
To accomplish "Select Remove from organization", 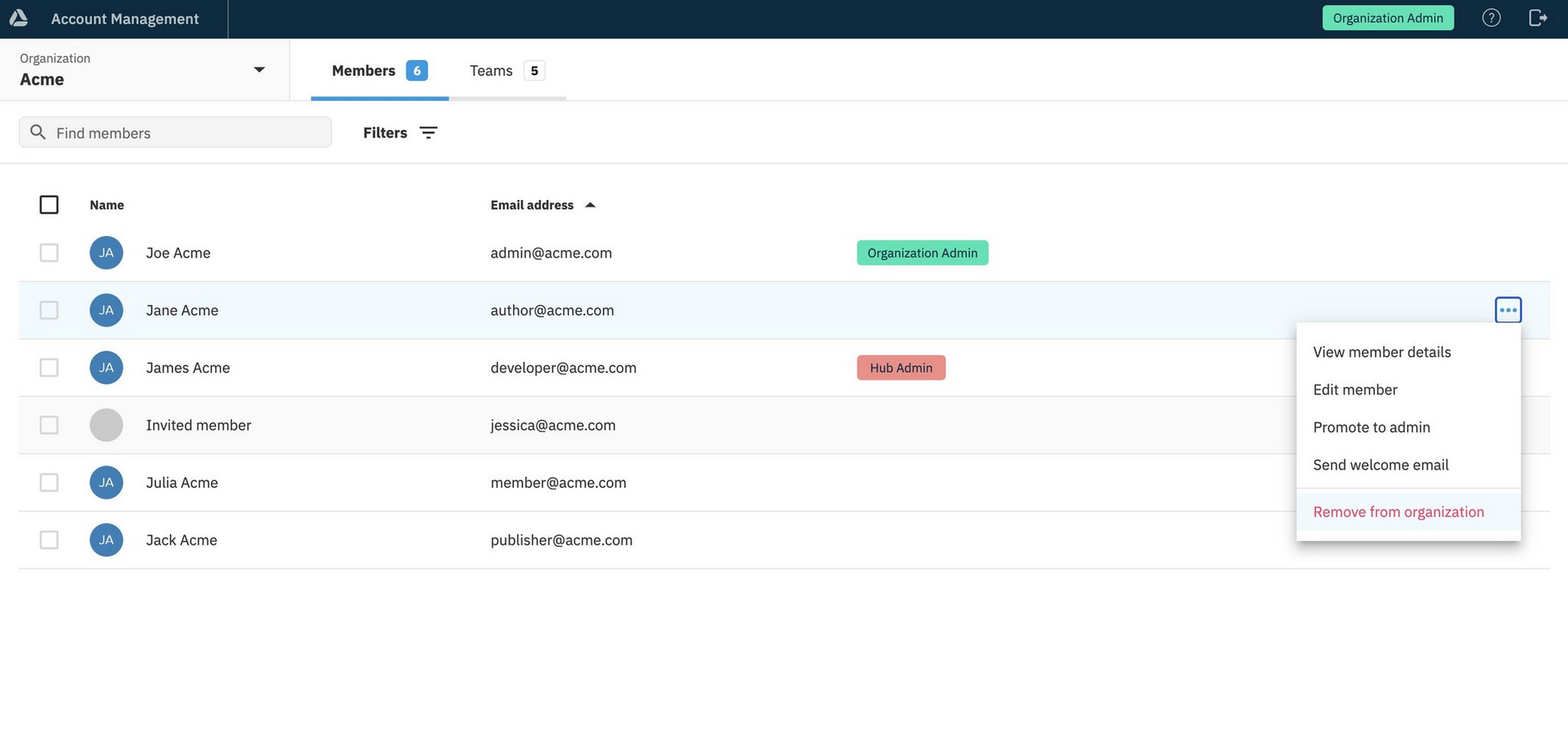I will [x=1398, y=512].
